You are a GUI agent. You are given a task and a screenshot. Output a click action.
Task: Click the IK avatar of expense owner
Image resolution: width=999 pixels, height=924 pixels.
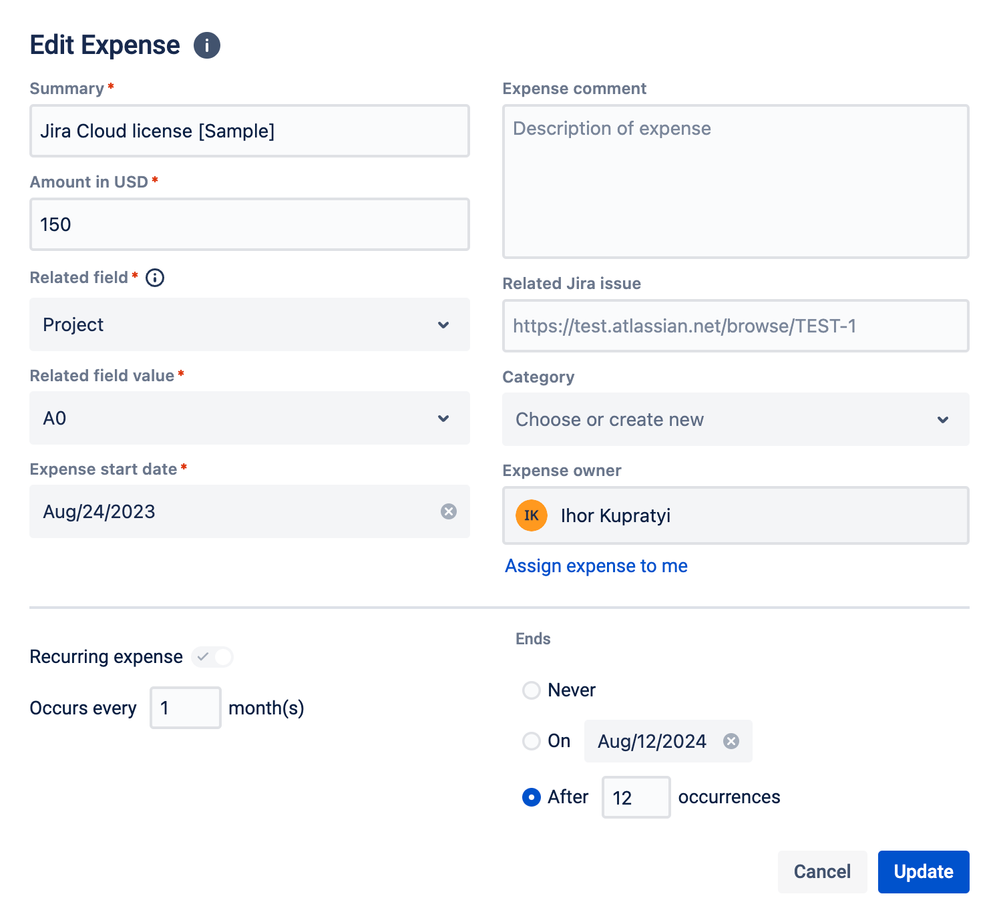click(531, 516)
